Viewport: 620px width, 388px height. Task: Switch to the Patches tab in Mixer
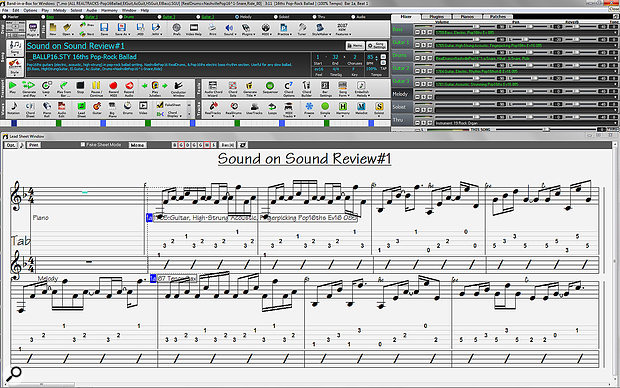pos(497,17)
